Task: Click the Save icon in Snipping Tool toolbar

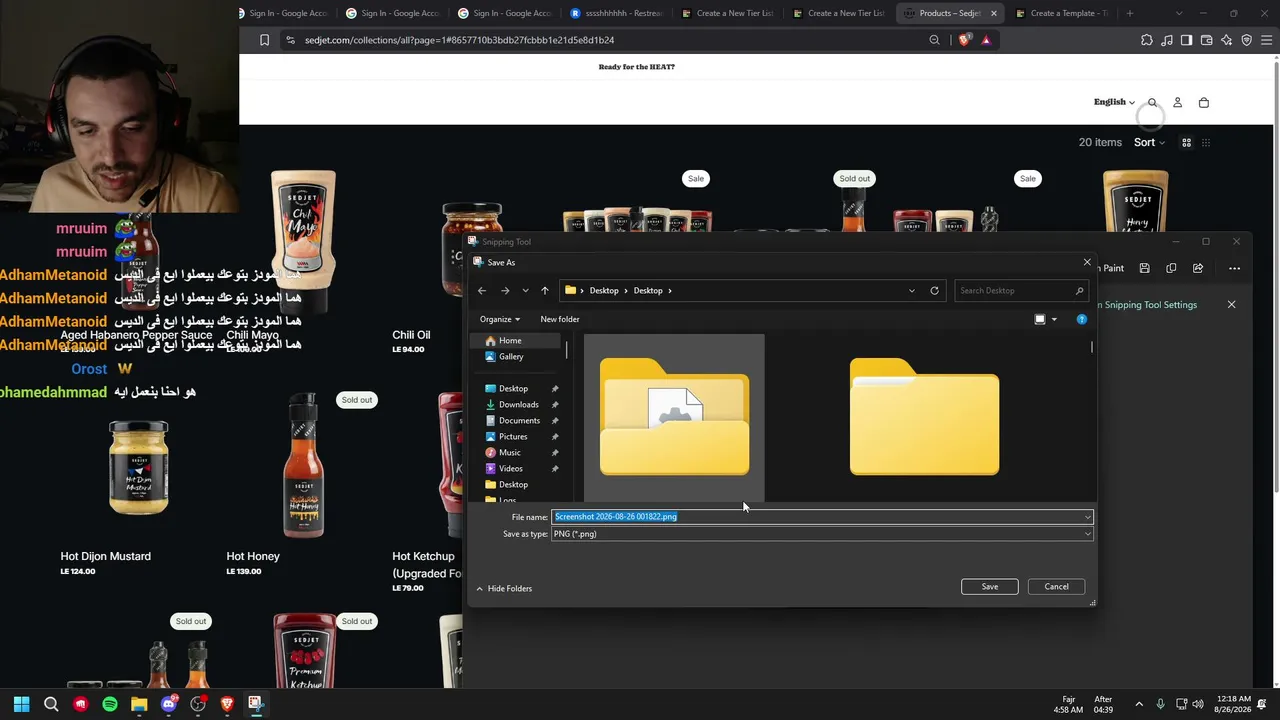Action: point(1144,268)
